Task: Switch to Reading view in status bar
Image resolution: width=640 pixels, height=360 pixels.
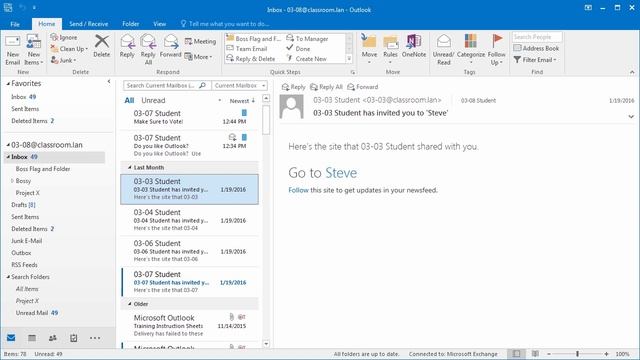Action: pyautogui.click(x=535, y=354)
